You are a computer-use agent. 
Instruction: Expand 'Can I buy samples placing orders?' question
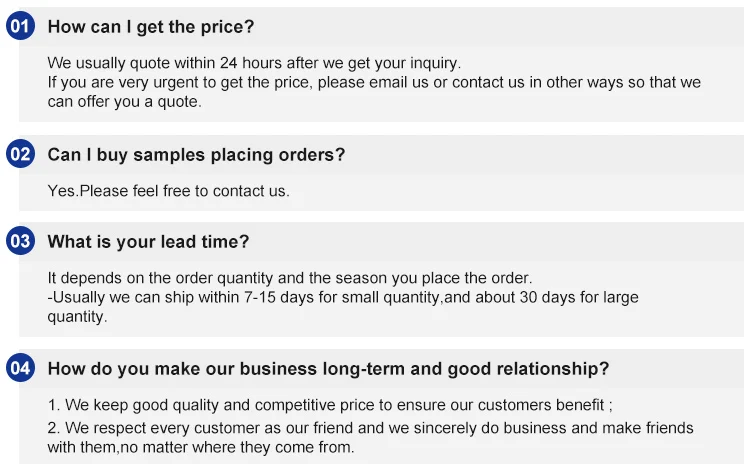coord(196,155)
